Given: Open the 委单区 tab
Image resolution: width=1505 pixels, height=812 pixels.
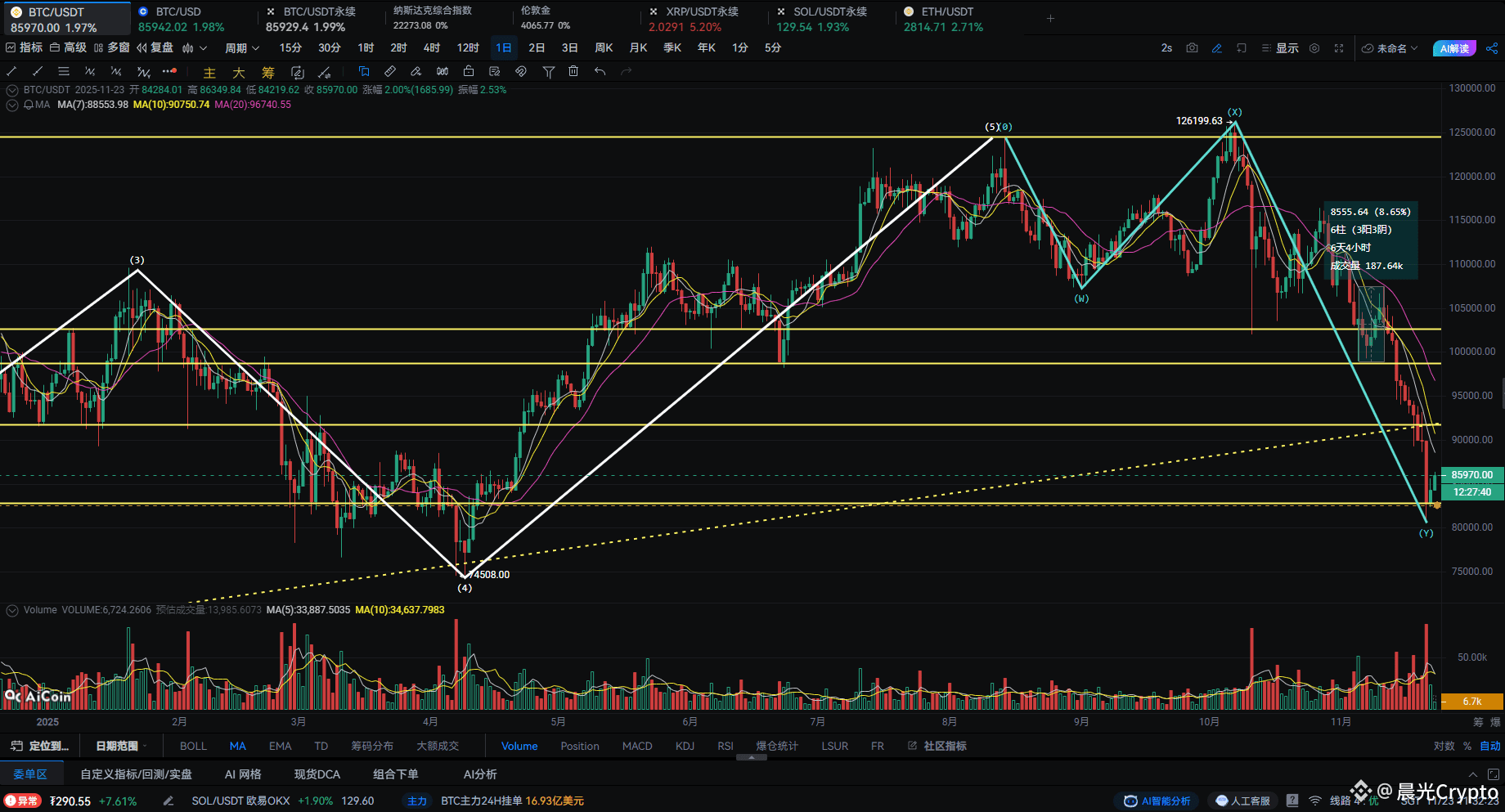Looking at the screenshot, I should pos(30,774).
